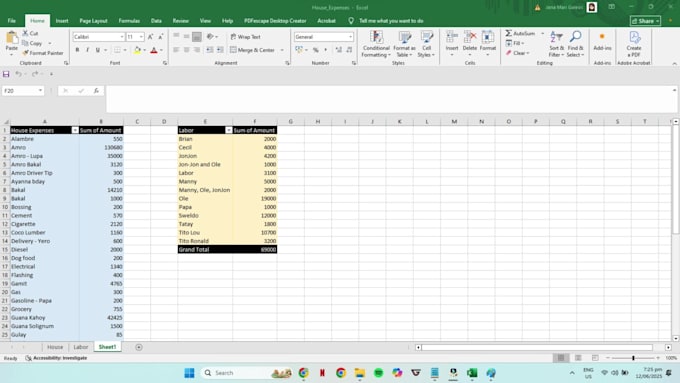Open the Fill dropdown
The height and width of the screenshot is (383, 680).
(515, 43)
